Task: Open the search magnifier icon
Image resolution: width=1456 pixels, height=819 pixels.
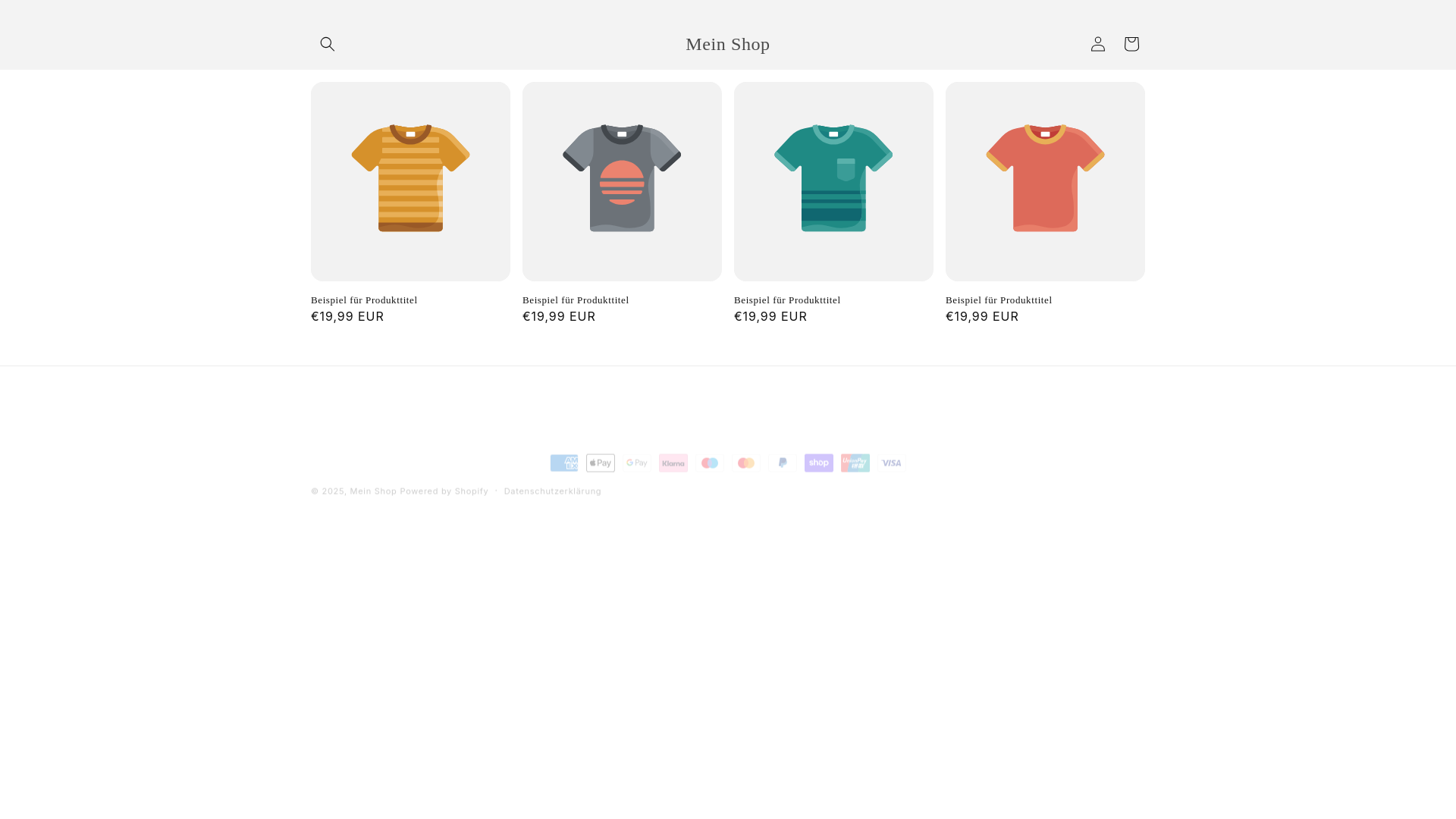Action: (328, 44)
